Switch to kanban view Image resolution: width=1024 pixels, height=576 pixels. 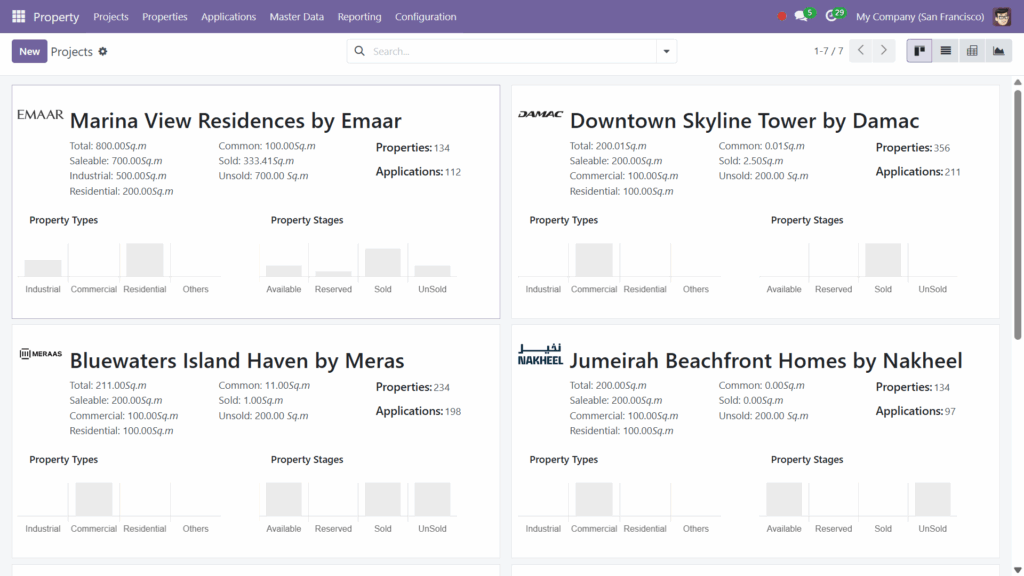(920, 51)
